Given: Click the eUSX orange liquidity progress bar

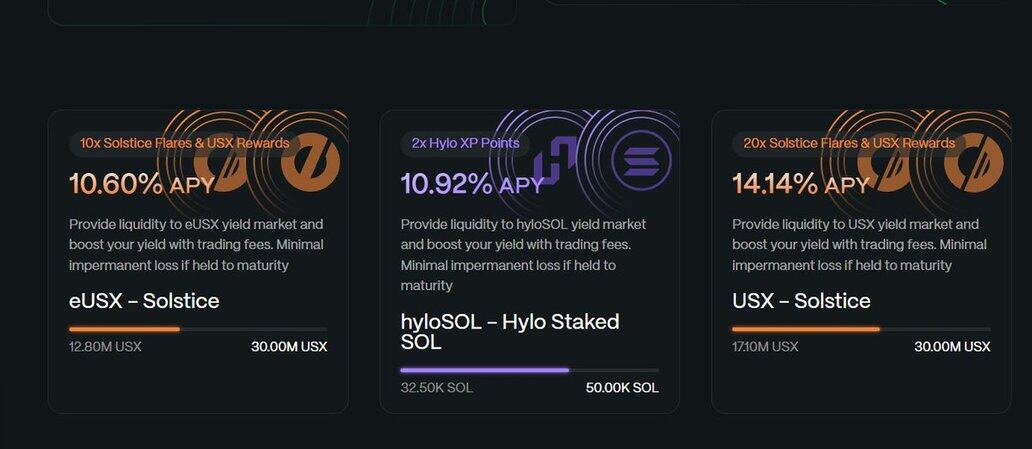Looking at the screenshot, I should [197, 328].
